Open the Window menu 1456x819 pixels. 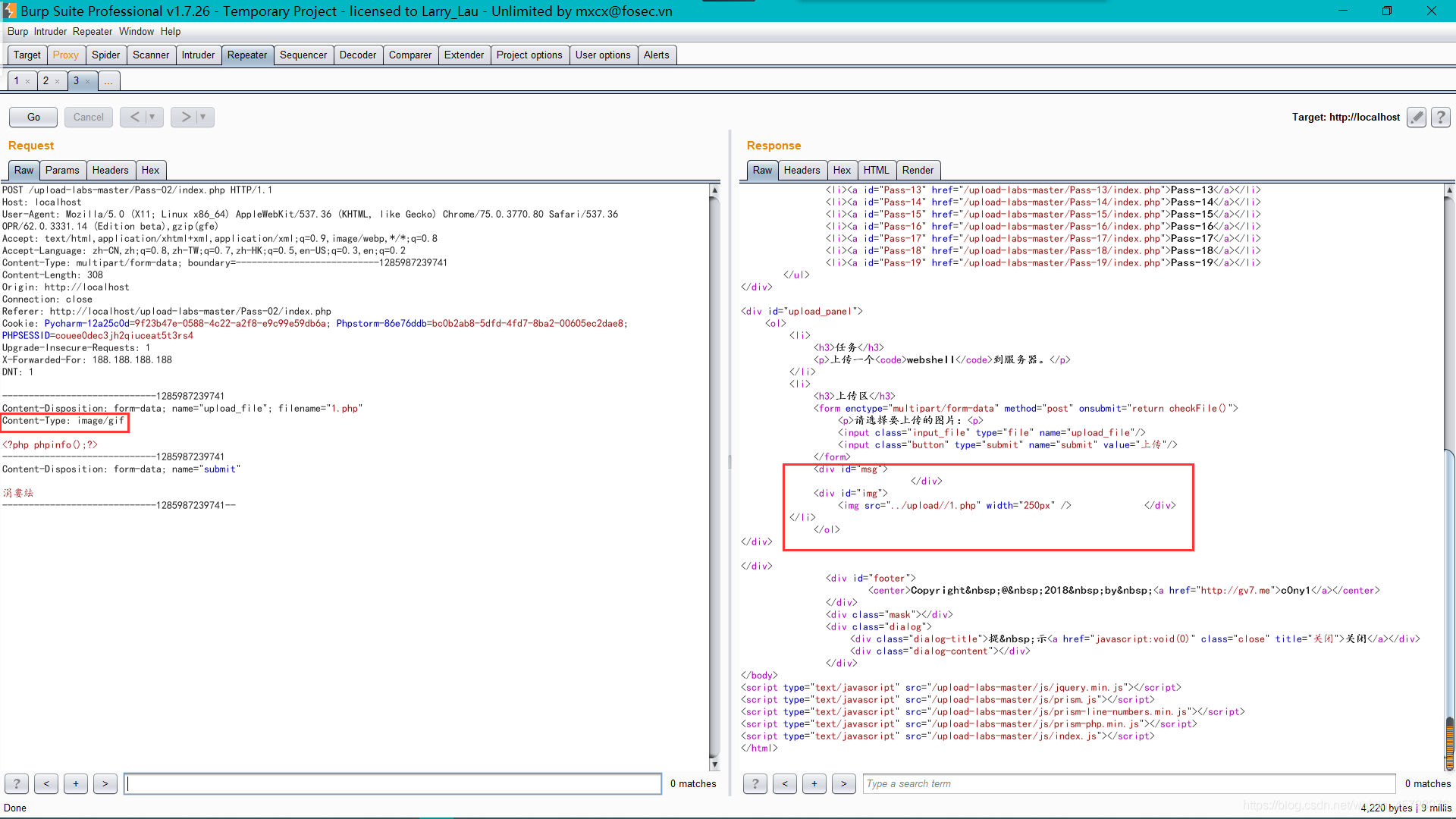(136, 31)
